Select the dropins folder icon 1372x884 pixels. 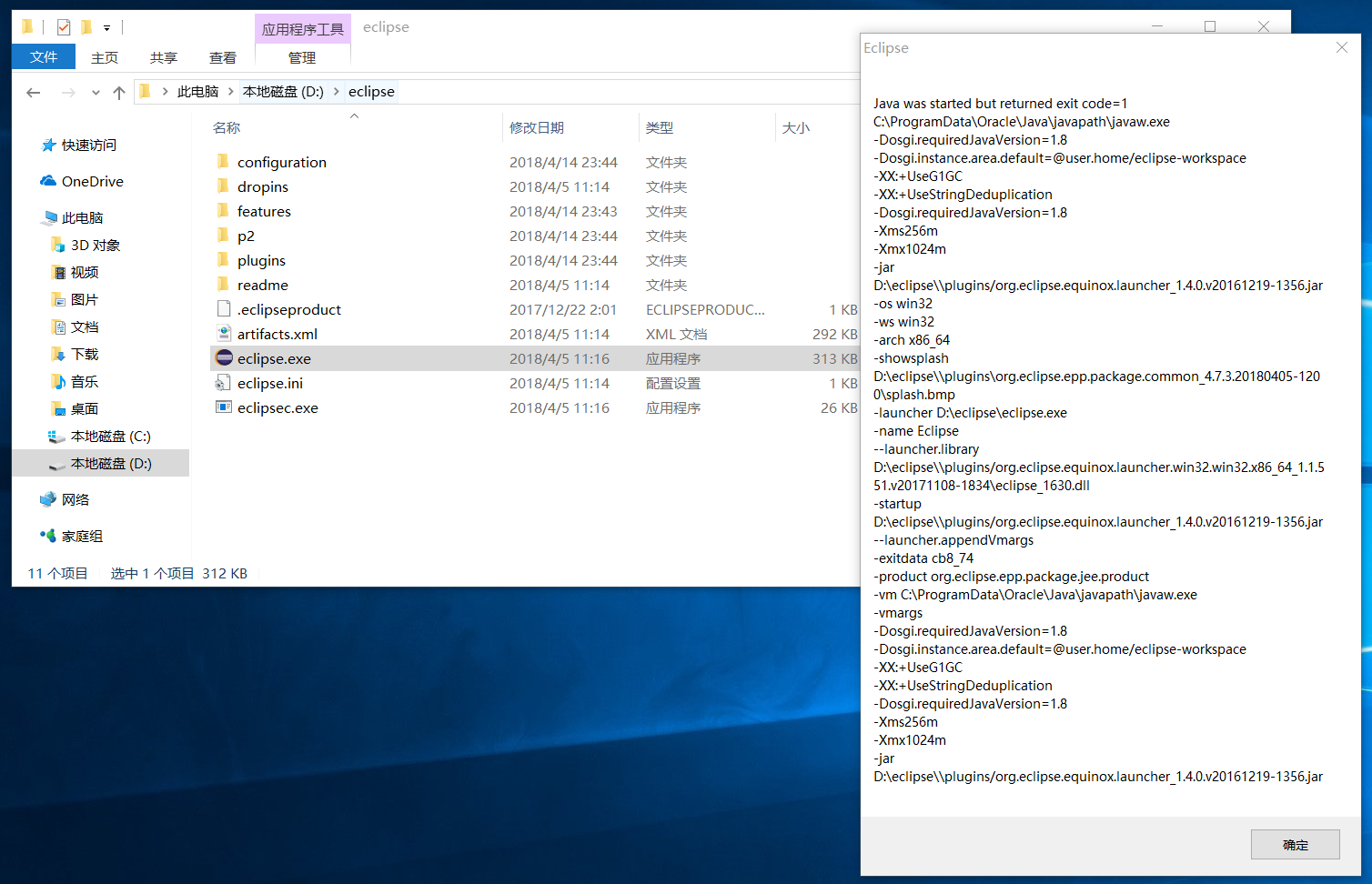[x=223, y=186]
